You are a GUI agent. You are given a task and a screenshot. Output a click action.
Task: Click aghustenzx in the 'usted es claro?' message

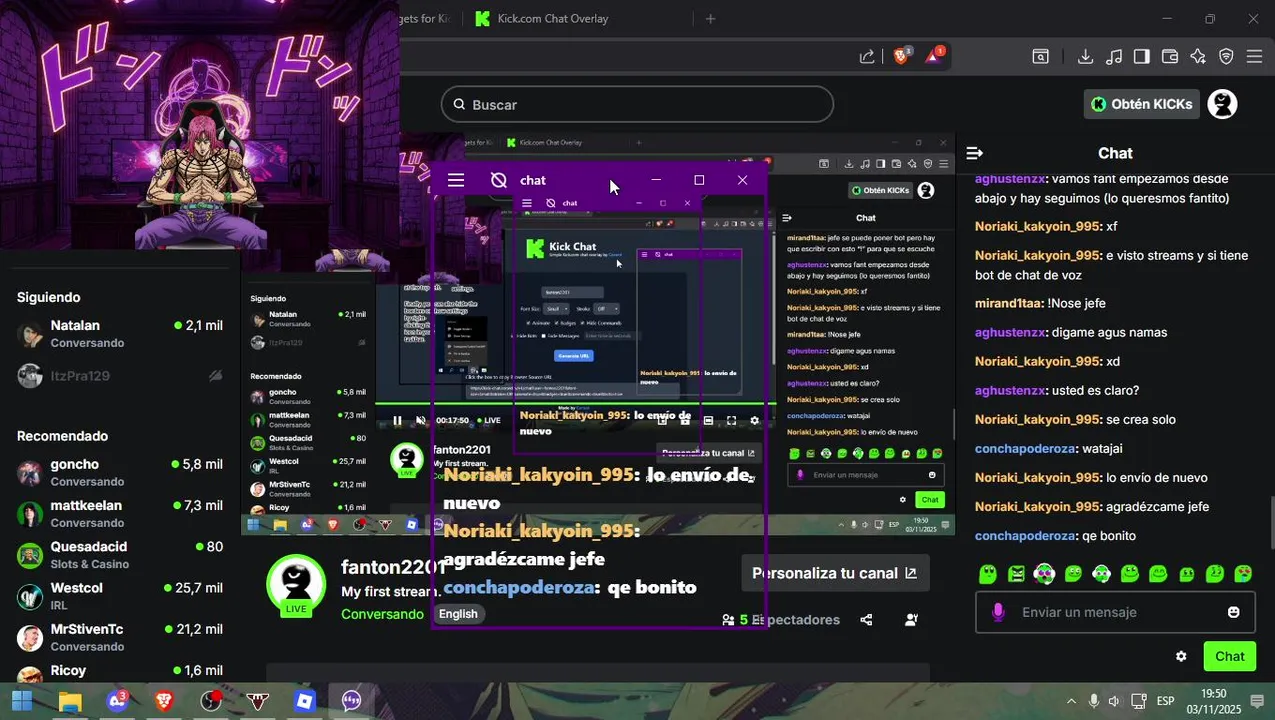coord(1011,390)
